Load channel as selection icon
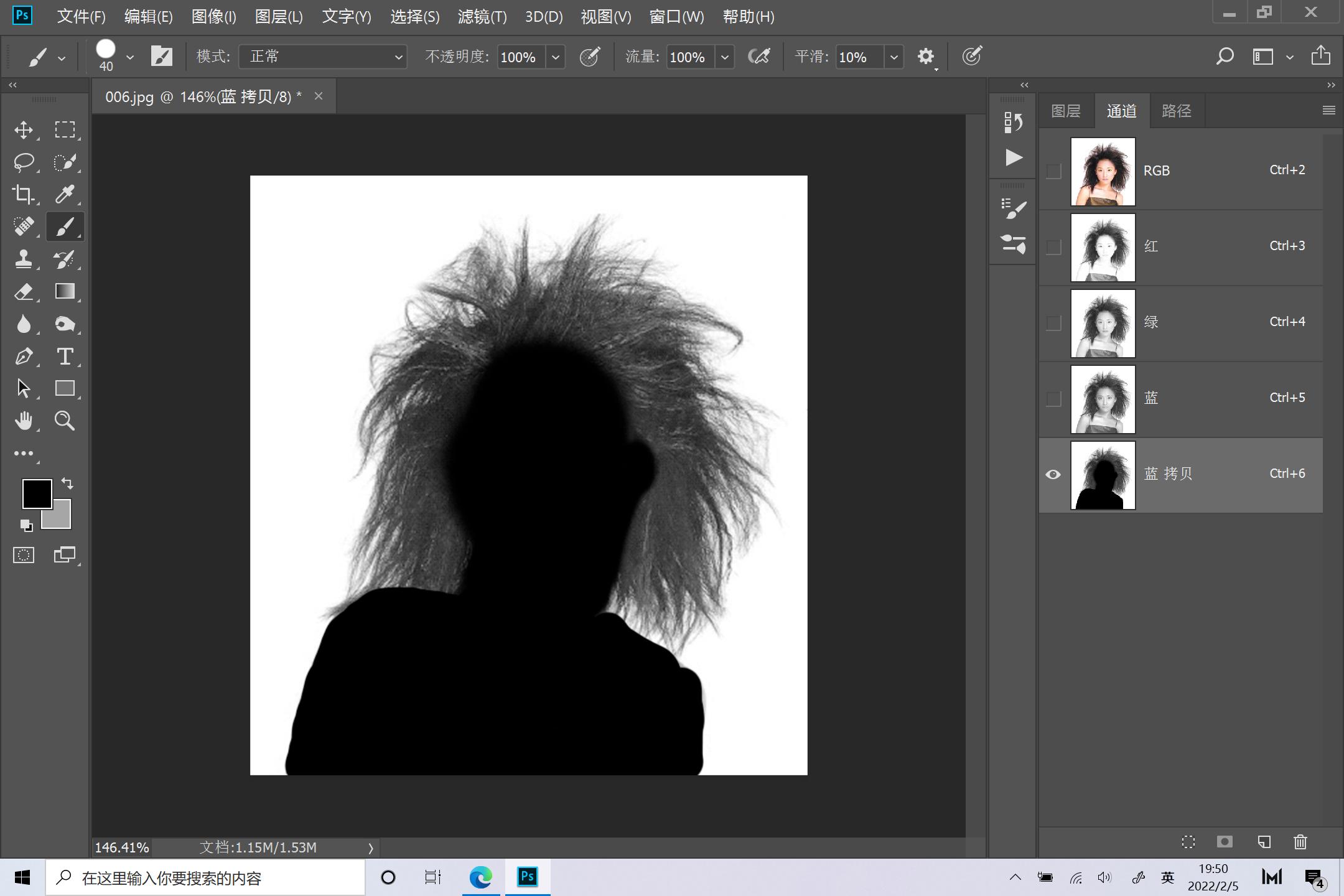The image size is (1344, 896). 1188,842
